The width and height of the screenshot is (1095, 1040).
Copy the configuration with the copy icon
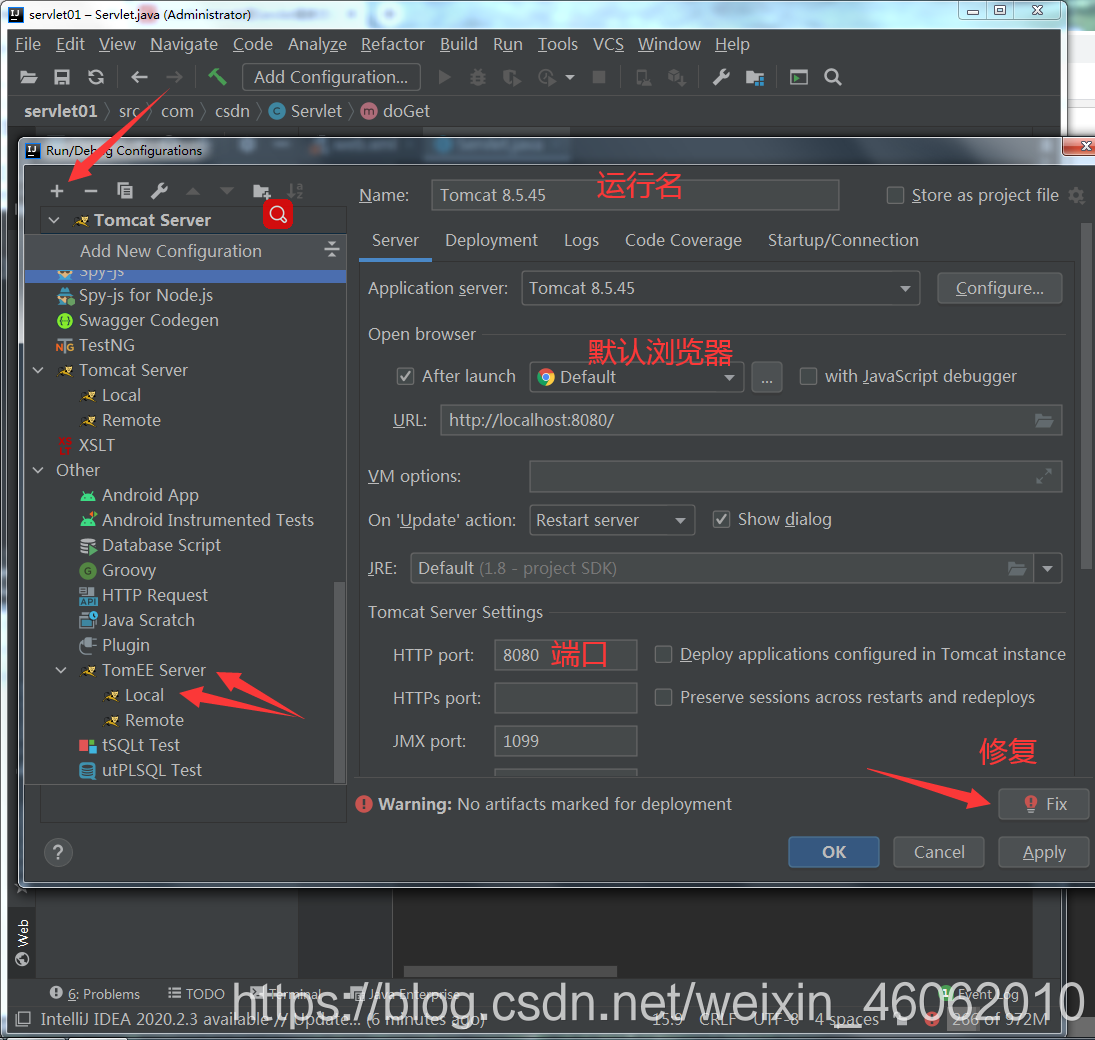pyautogui.click(x=125, y=191)
